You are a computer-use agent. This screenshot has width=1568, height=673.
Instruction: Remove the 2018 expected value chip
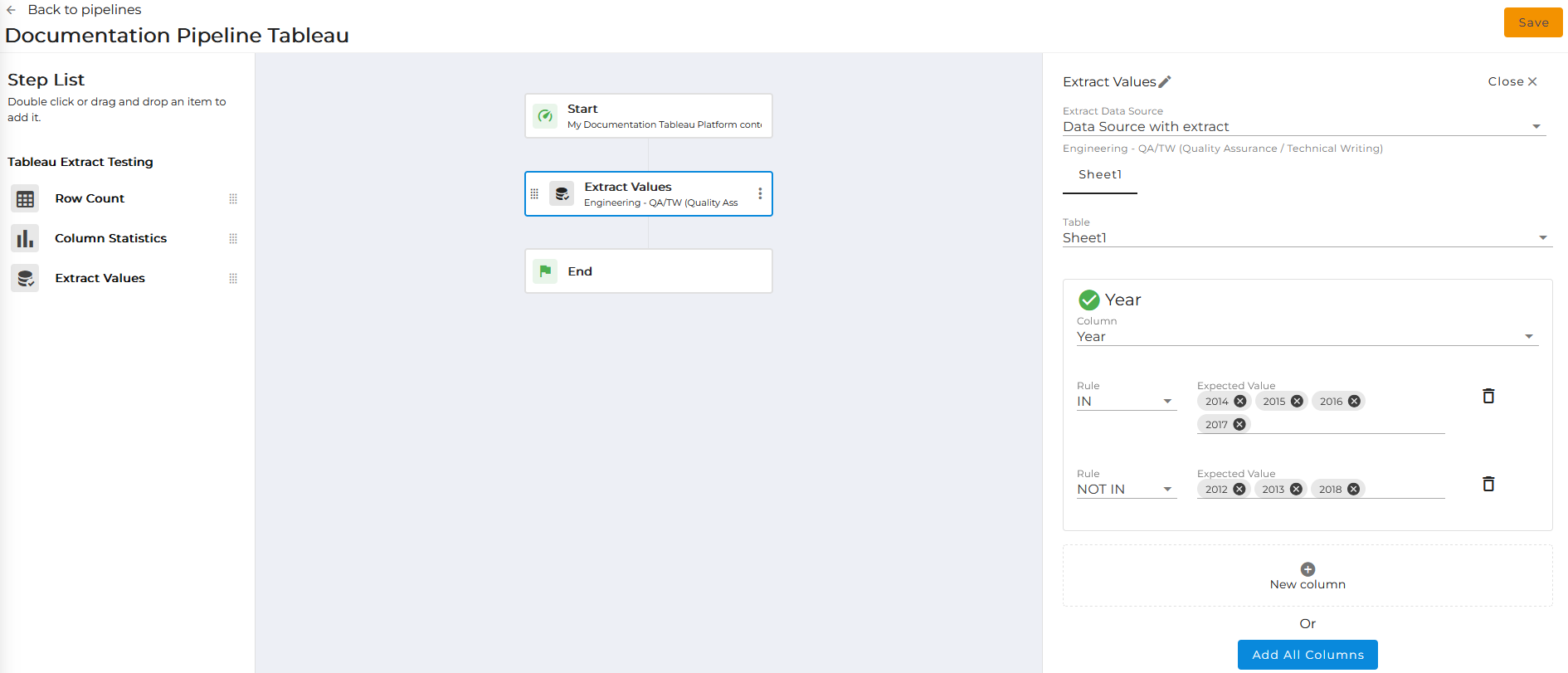pos(1353,490)
